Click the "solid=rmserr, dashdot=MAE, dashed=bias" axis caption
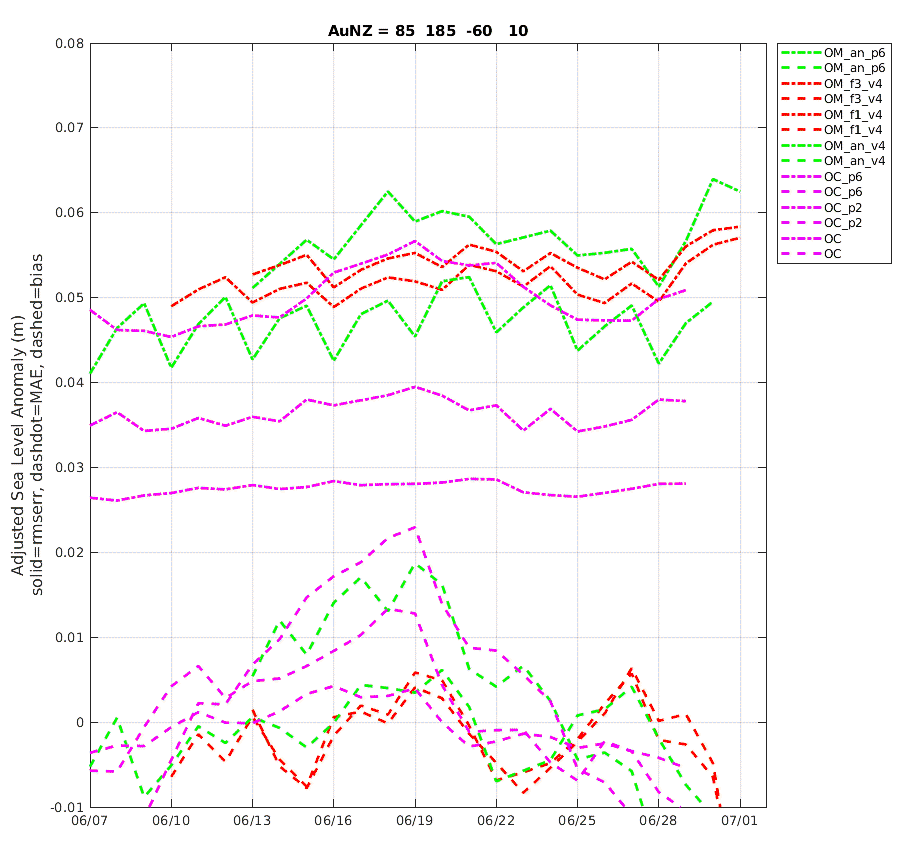The image size is (900, 850). coord(37,424)
